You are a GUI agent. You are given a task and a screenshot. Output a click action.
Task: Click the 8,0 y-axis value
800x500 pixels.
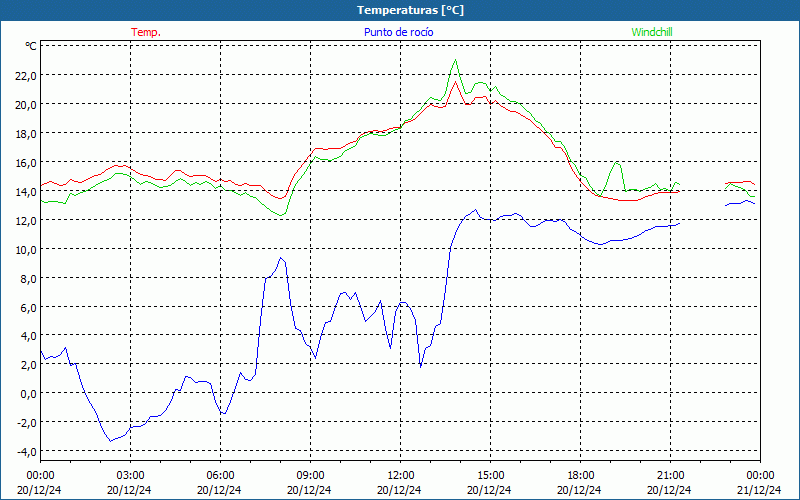[x=29, y=279]
